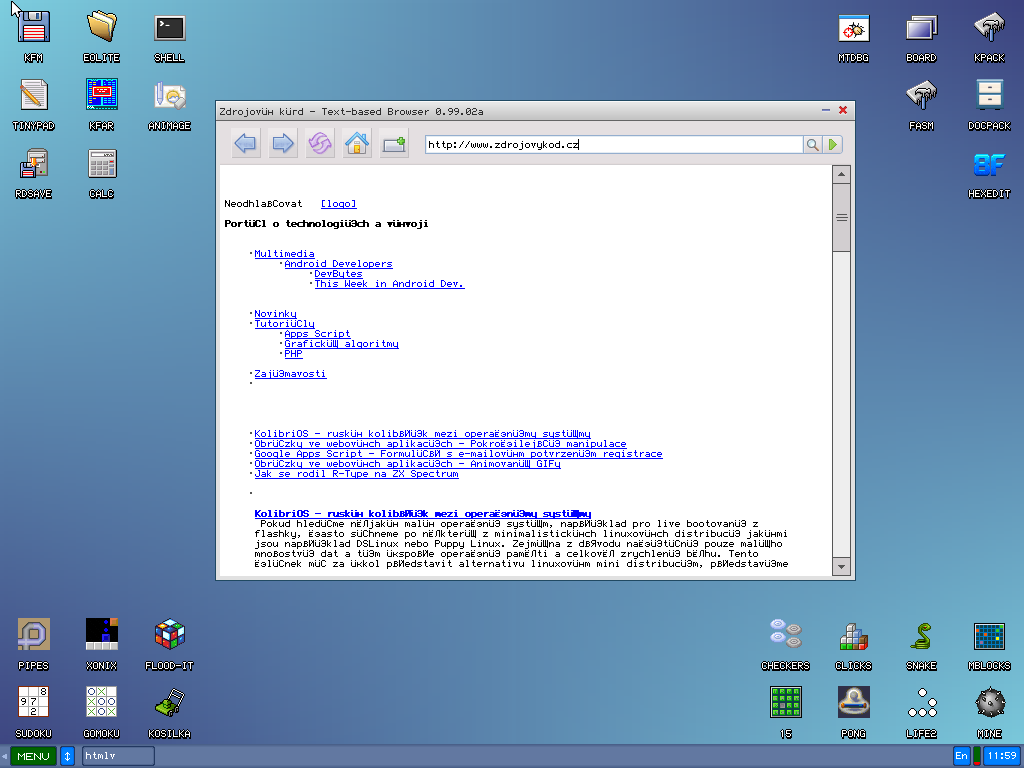Open the Multimedia link
The image size is (1024, 768).
[284, 253]
